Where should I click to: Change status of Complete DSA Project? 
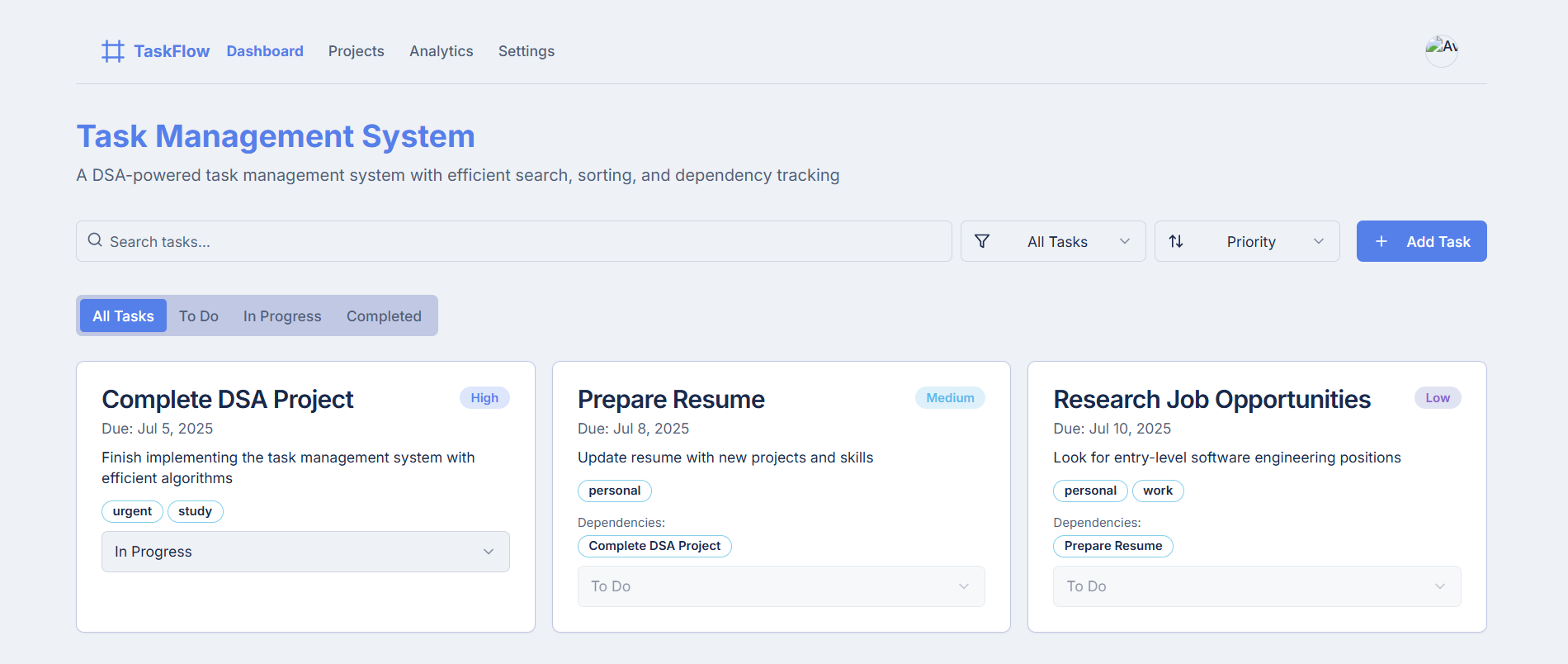click(x=305, y=552)
